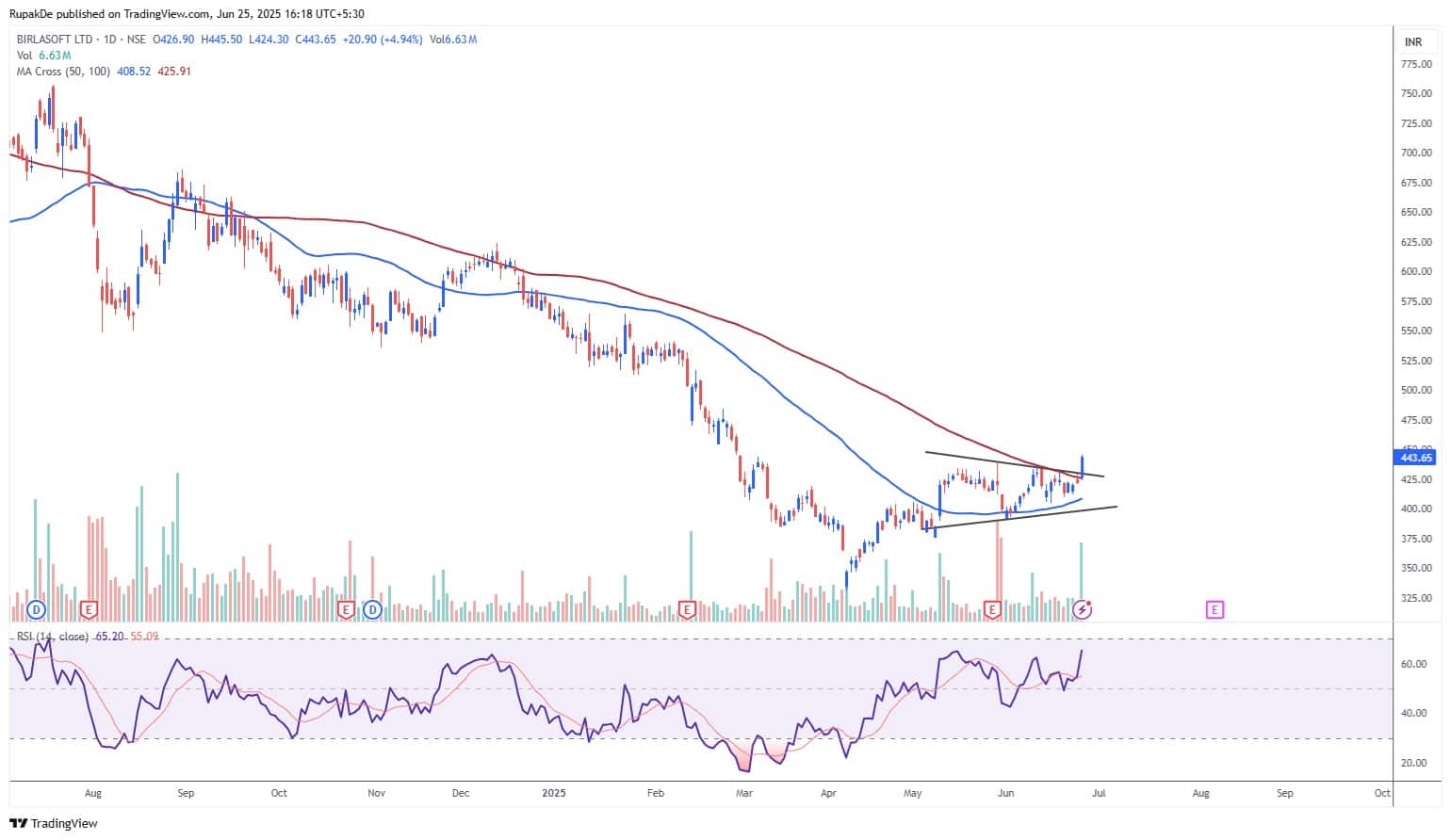Click the current price label 443.65
This screenshot has height=840, width=1451.
1416,458
